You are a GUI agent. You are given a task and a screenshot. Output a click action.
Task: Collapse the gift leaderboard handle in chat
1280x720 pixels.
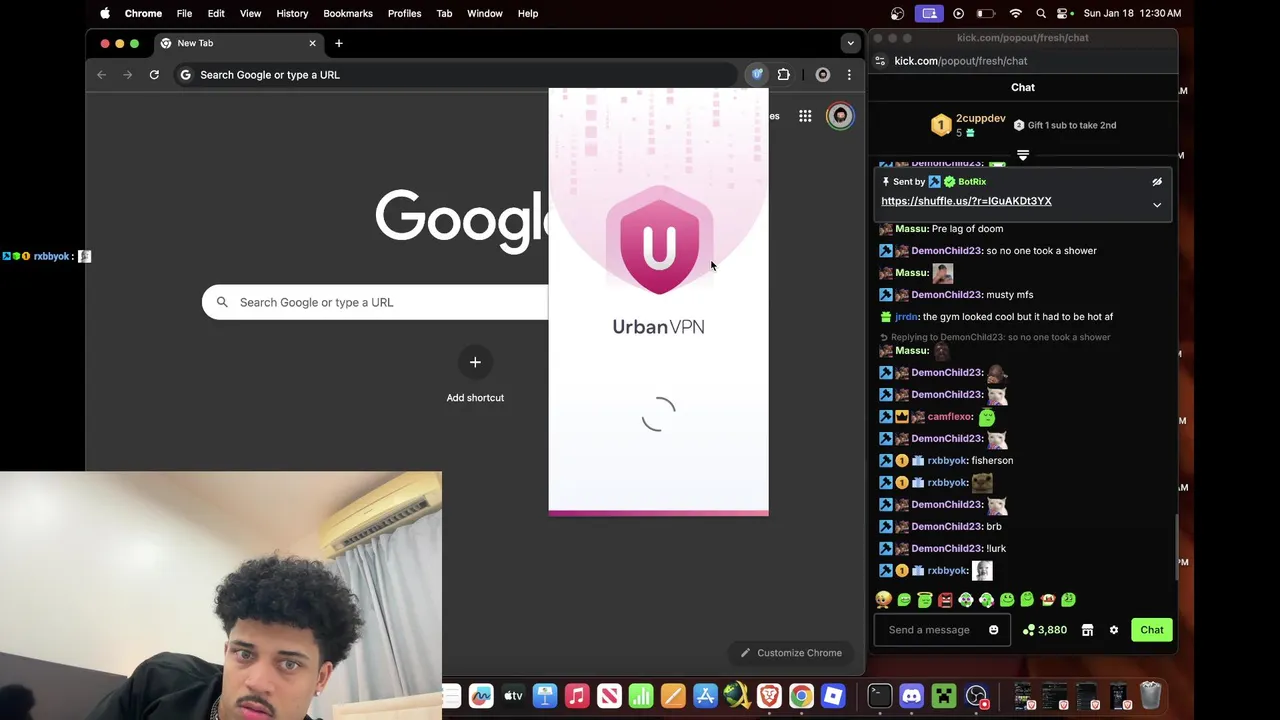point(1022,155)
